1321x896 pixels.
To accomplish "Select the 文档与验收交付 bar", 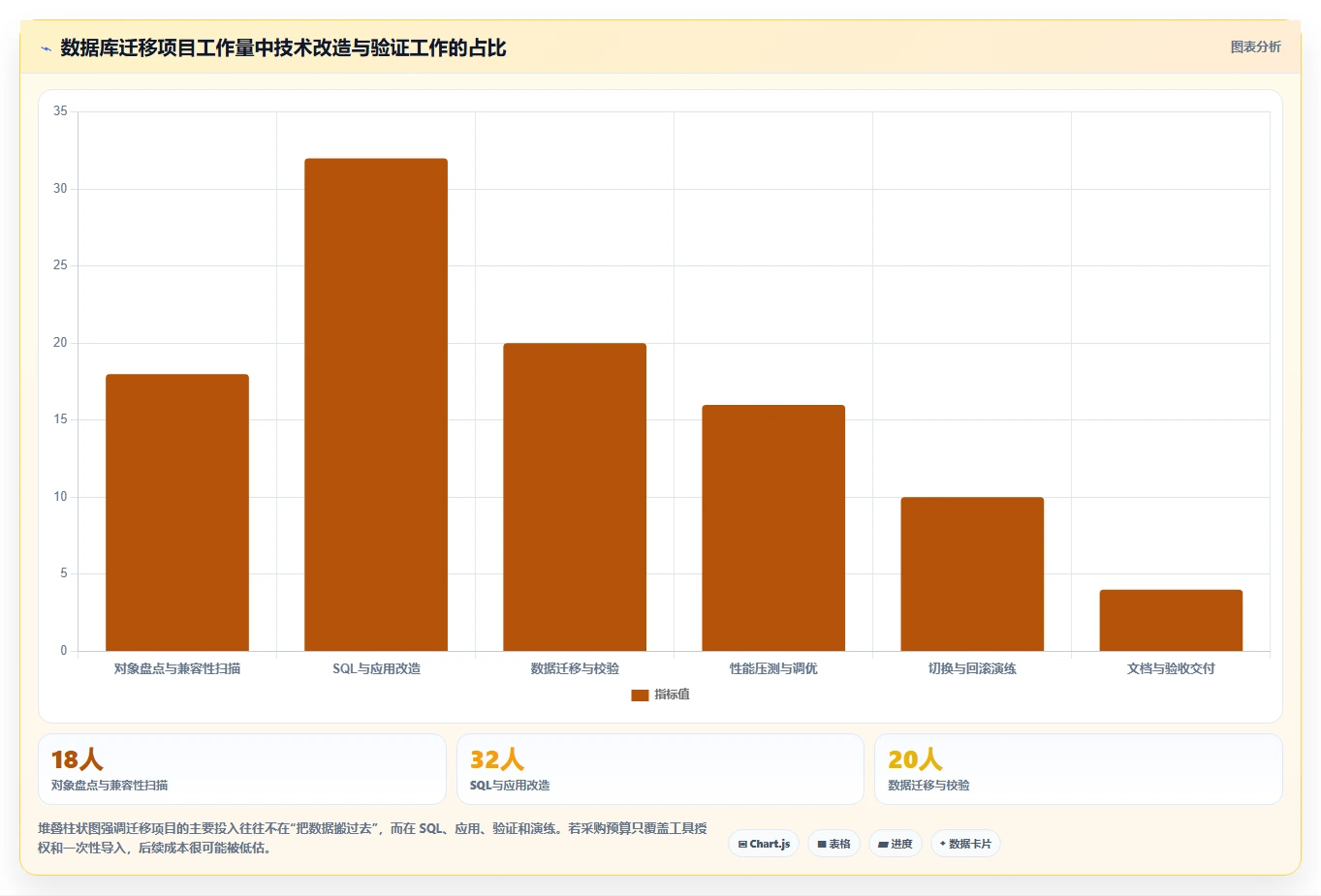I will click(x=1171, y=620).
